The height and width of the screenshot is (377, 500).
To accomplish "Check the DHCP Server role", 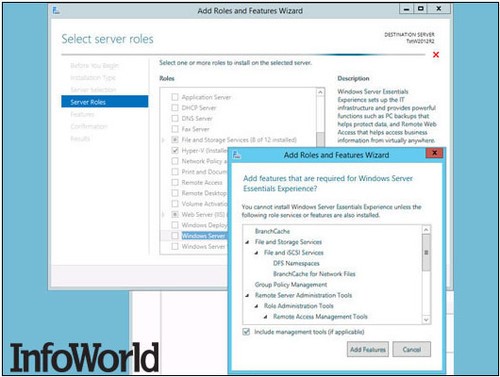I will click(175, 108).
